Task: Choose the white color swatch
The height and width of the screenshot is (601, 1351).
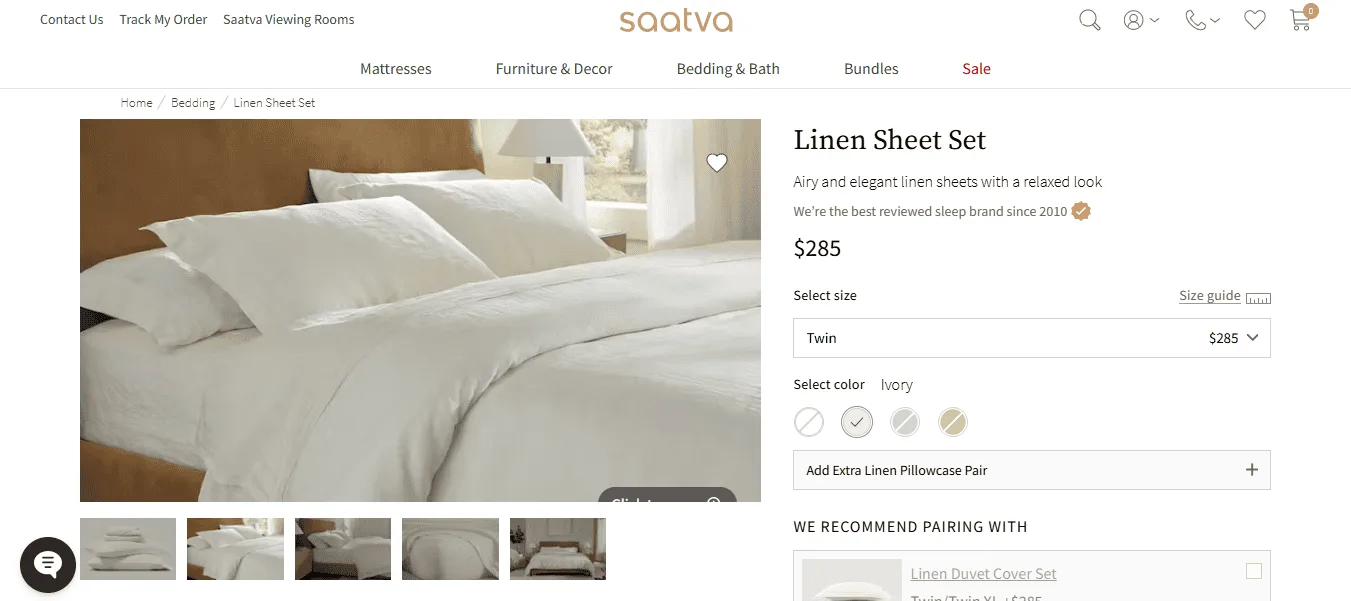Action: 809,422
